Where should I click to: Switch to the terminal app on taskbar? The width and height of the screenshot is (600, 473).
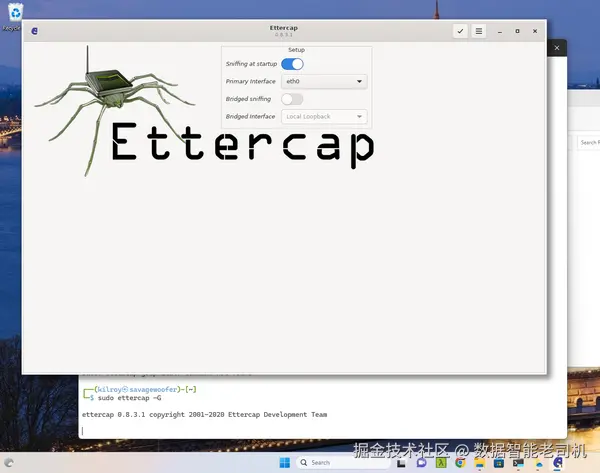click(518, 463)
